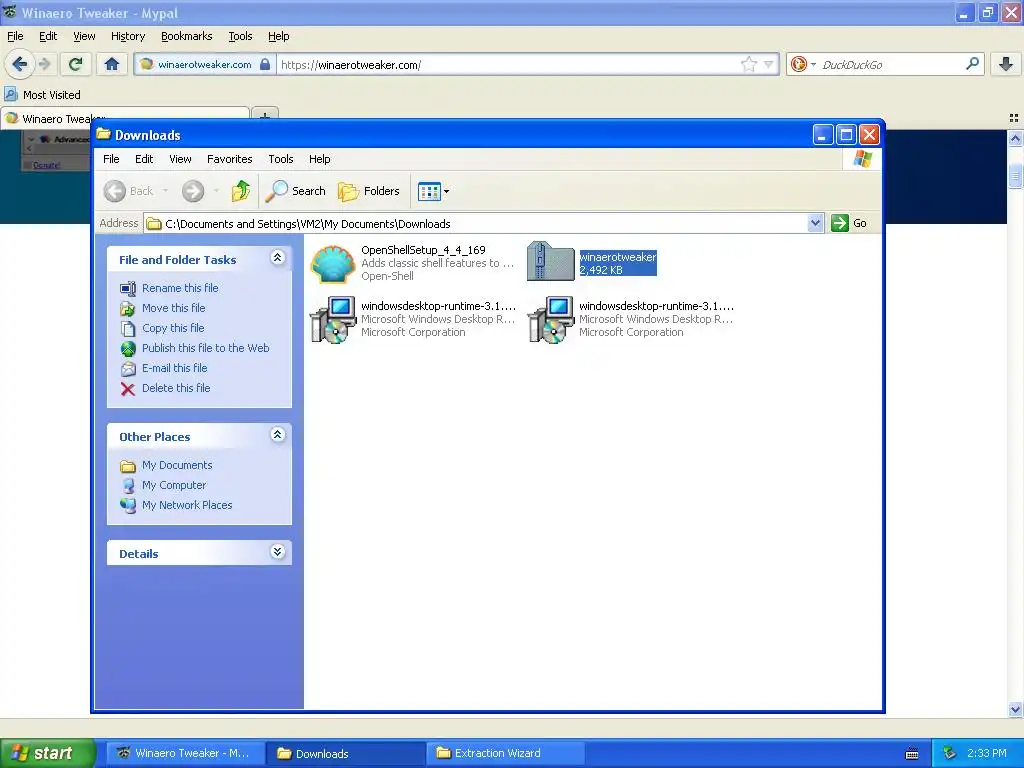Click Copy this file
The width and height of the screenshot is (1024, 768).
coord(173,328)
